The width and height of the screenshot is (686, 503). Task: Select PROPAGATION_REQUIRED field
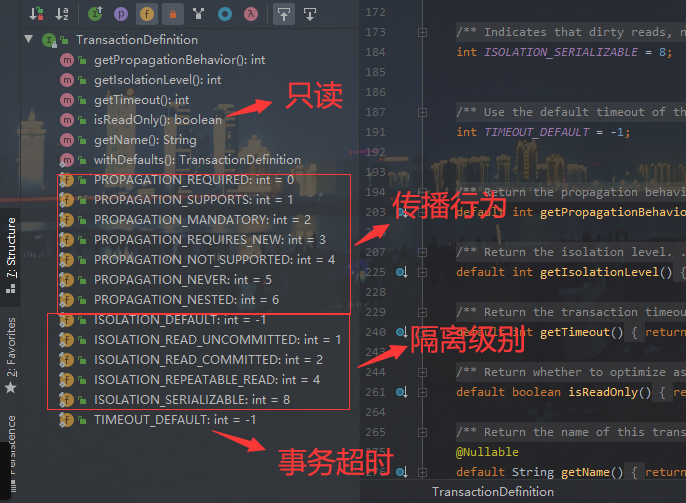[x=194, y=180]
